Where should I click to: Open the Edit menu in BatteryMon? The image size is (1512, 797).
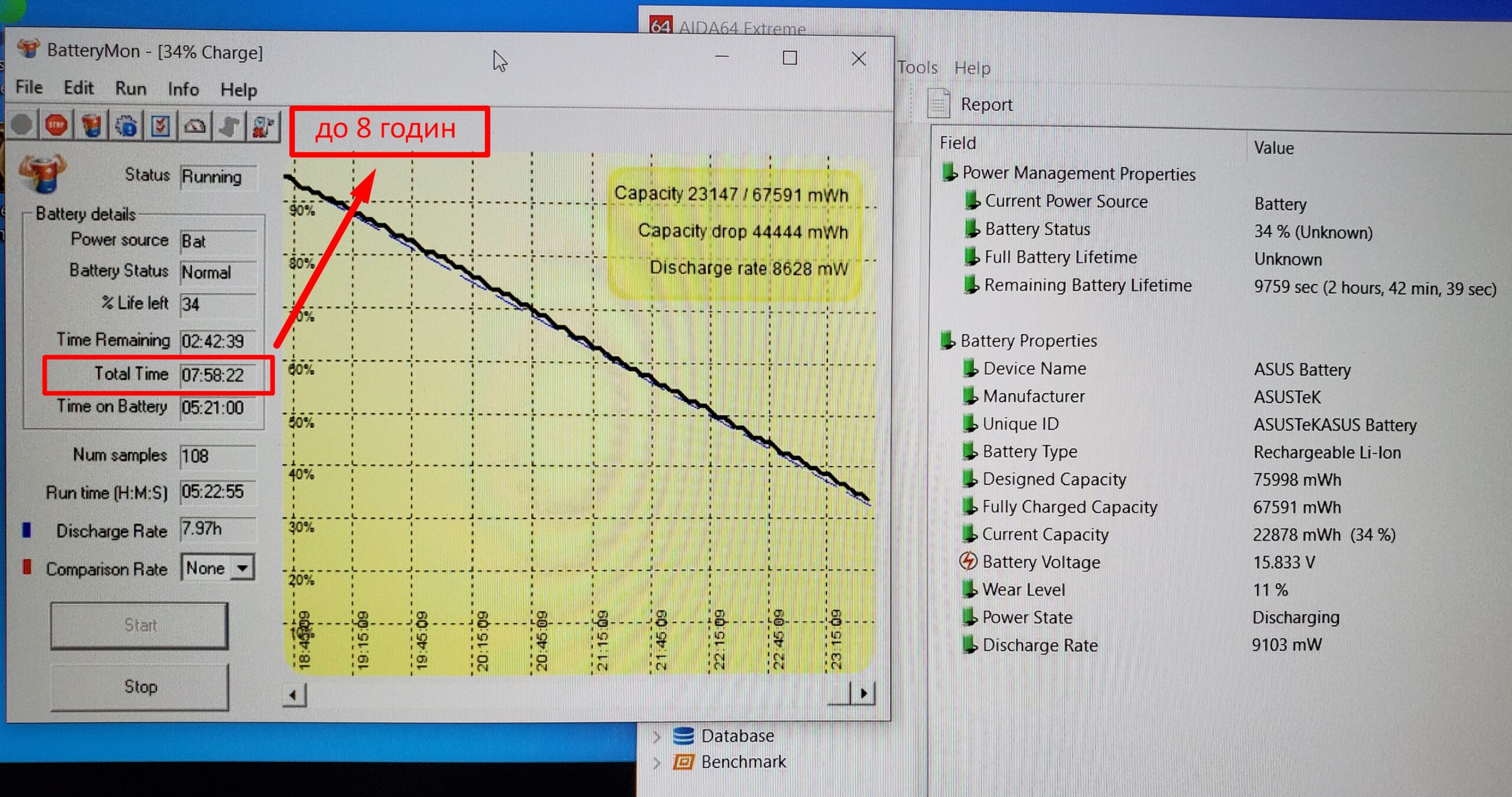79,88
